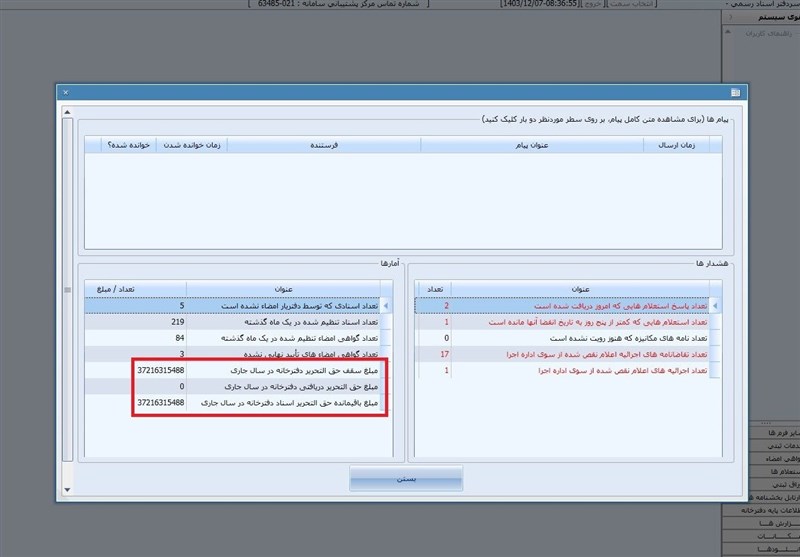Select the اسناد تنظیم شده row showing 219
Screen dimensions: 800x557
290,322
